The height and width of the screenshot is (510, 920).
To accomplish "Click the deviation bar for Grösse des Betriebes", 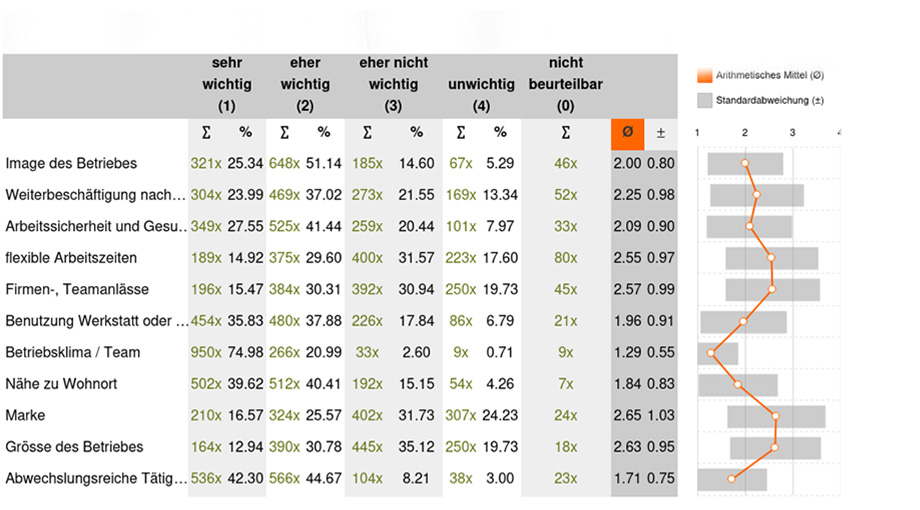I will pos(775,448).
